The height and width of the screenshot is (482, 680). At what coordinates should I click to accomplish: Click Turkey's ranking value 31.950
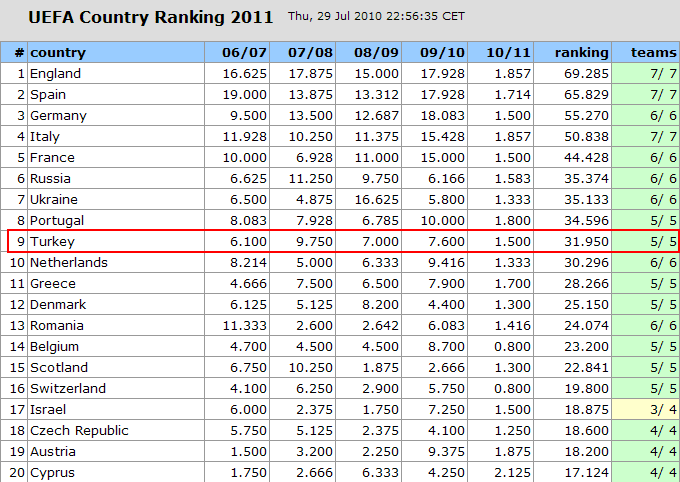[586, 242]
